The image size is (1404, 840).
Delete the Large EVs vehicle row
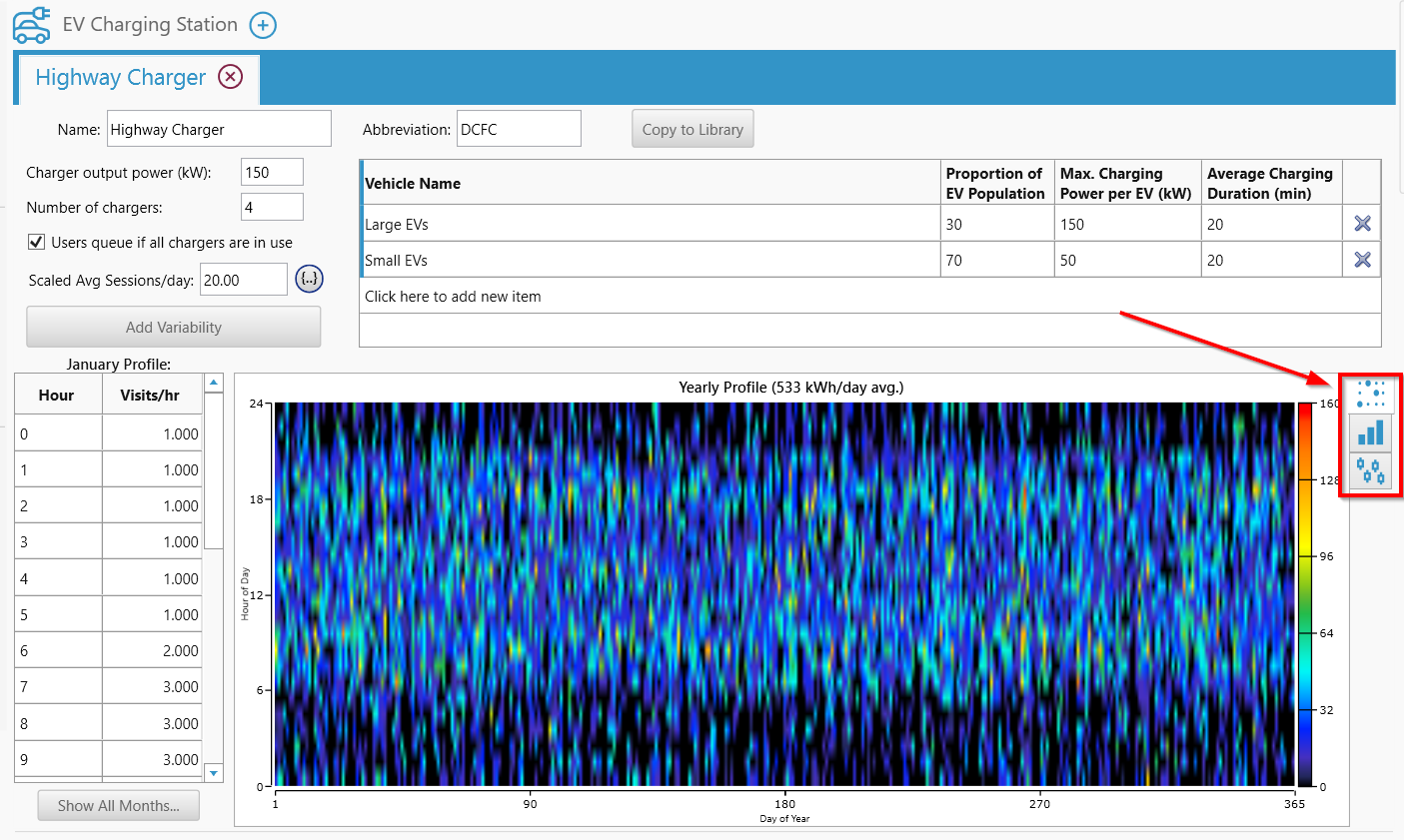[x=1361, y=224]
